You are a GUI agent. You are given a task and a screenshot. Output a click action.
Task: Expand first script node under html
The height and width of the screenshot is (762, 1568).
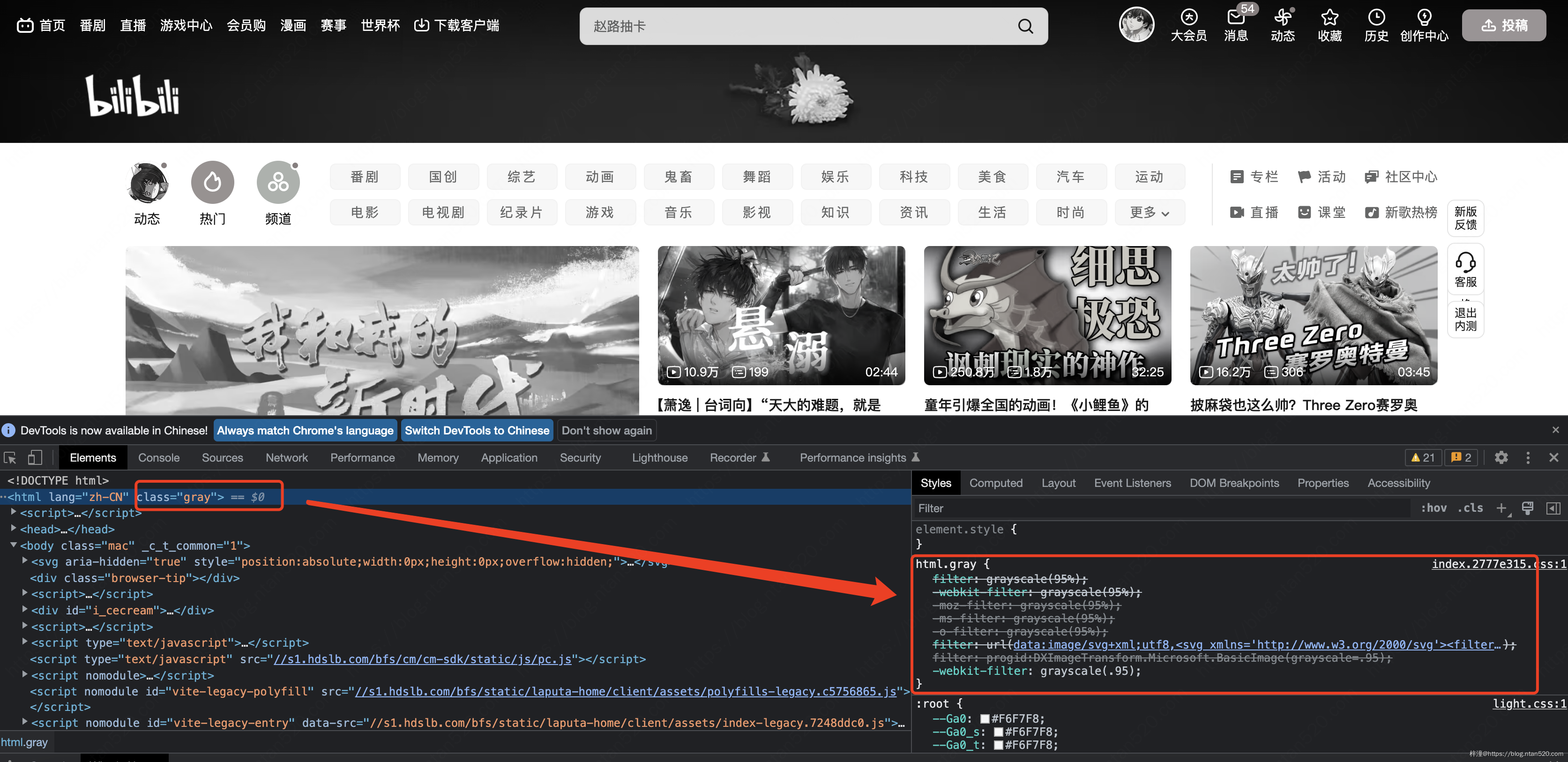coord(14,512)
